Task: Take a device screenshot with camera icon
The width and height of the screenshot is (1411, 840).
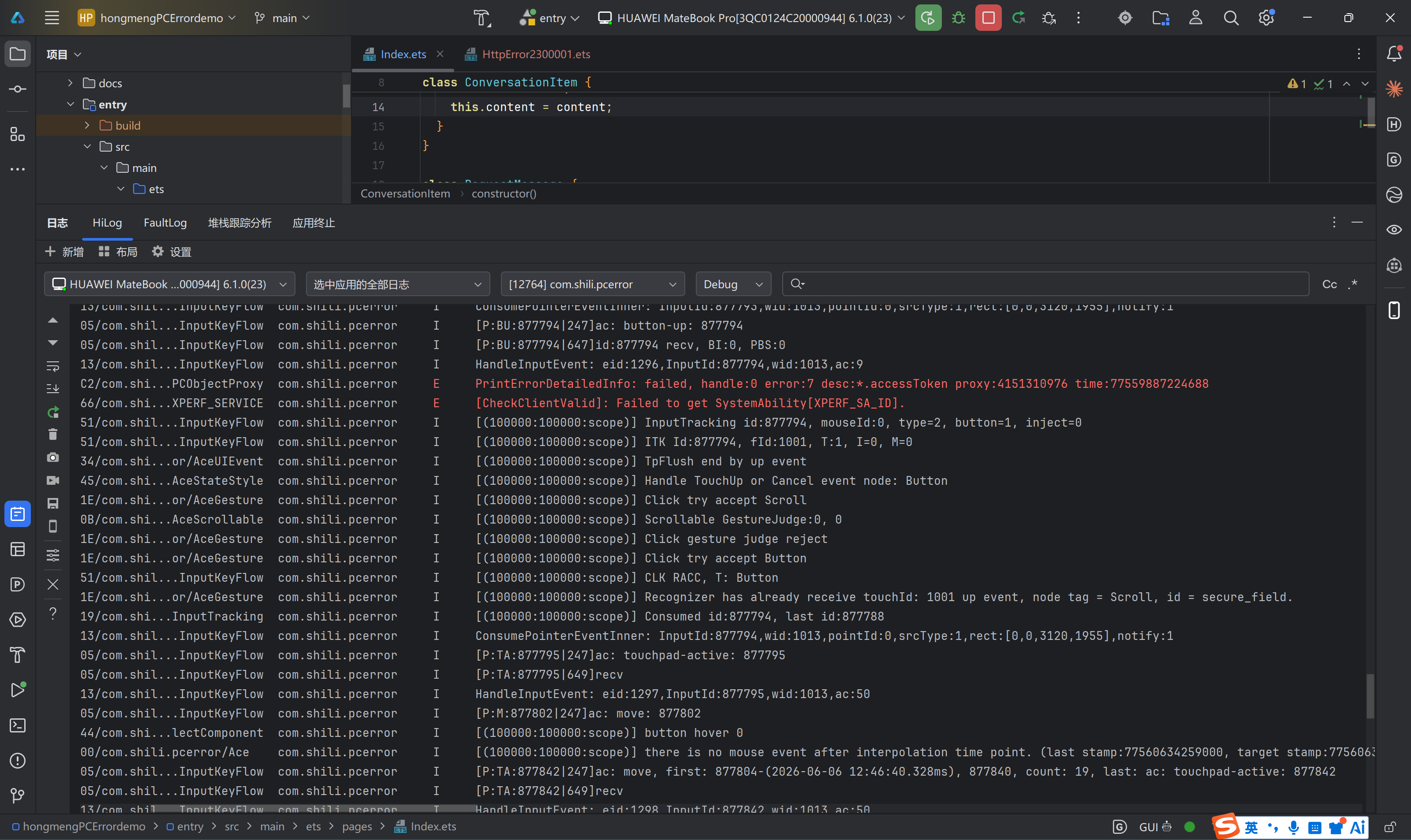Action: [x=52, y=457]
